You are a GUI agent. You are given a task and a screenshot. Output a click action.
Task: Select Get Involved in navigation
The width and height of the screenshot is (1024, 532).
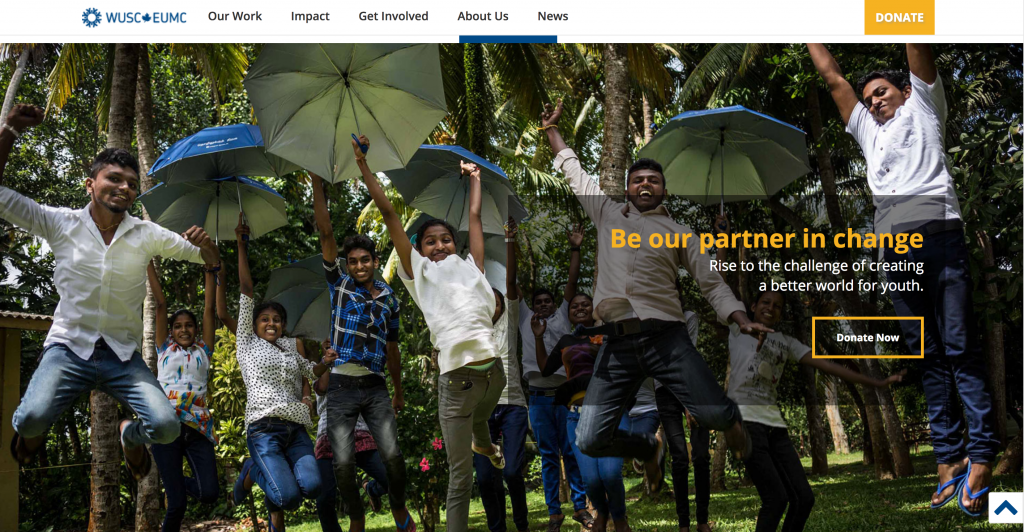pyautogui.click(x=393, y=16)
